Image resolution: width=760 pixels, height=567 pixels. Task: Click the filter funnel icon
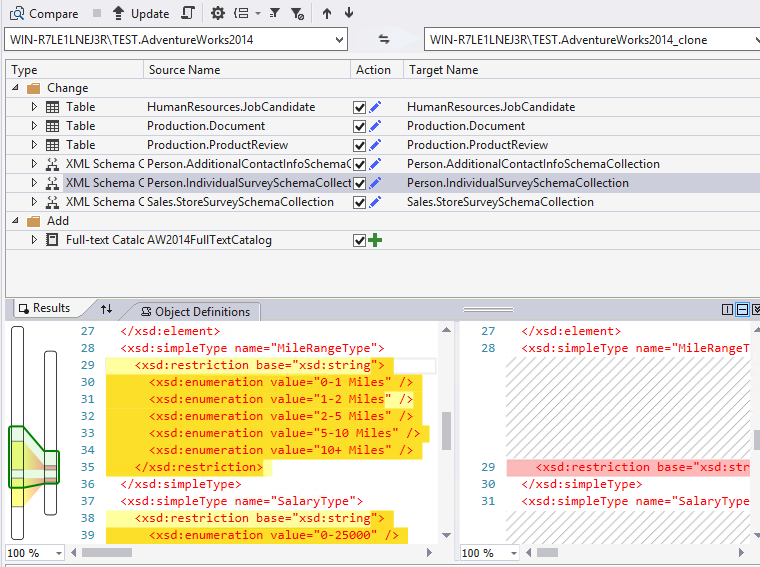coord(274,13)
